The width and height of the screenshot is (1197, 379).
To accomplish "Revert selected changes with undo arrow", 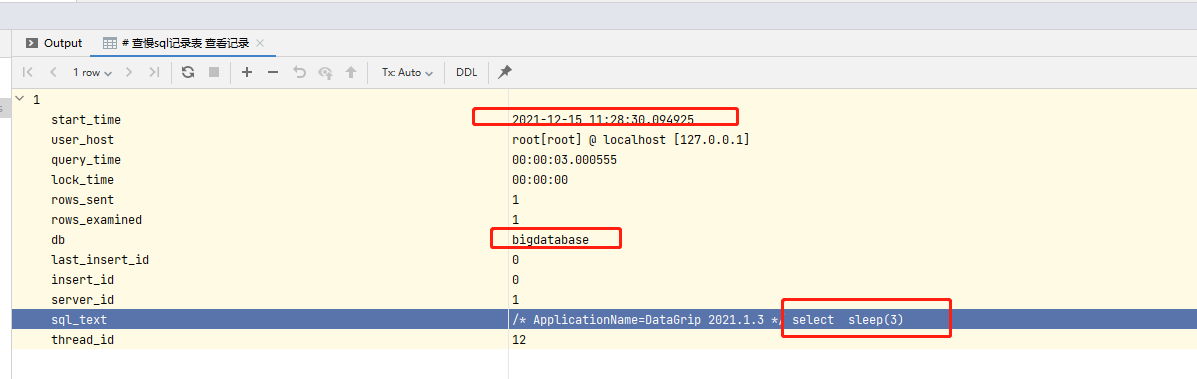I will pyautogui.click(x=299, y=73).
